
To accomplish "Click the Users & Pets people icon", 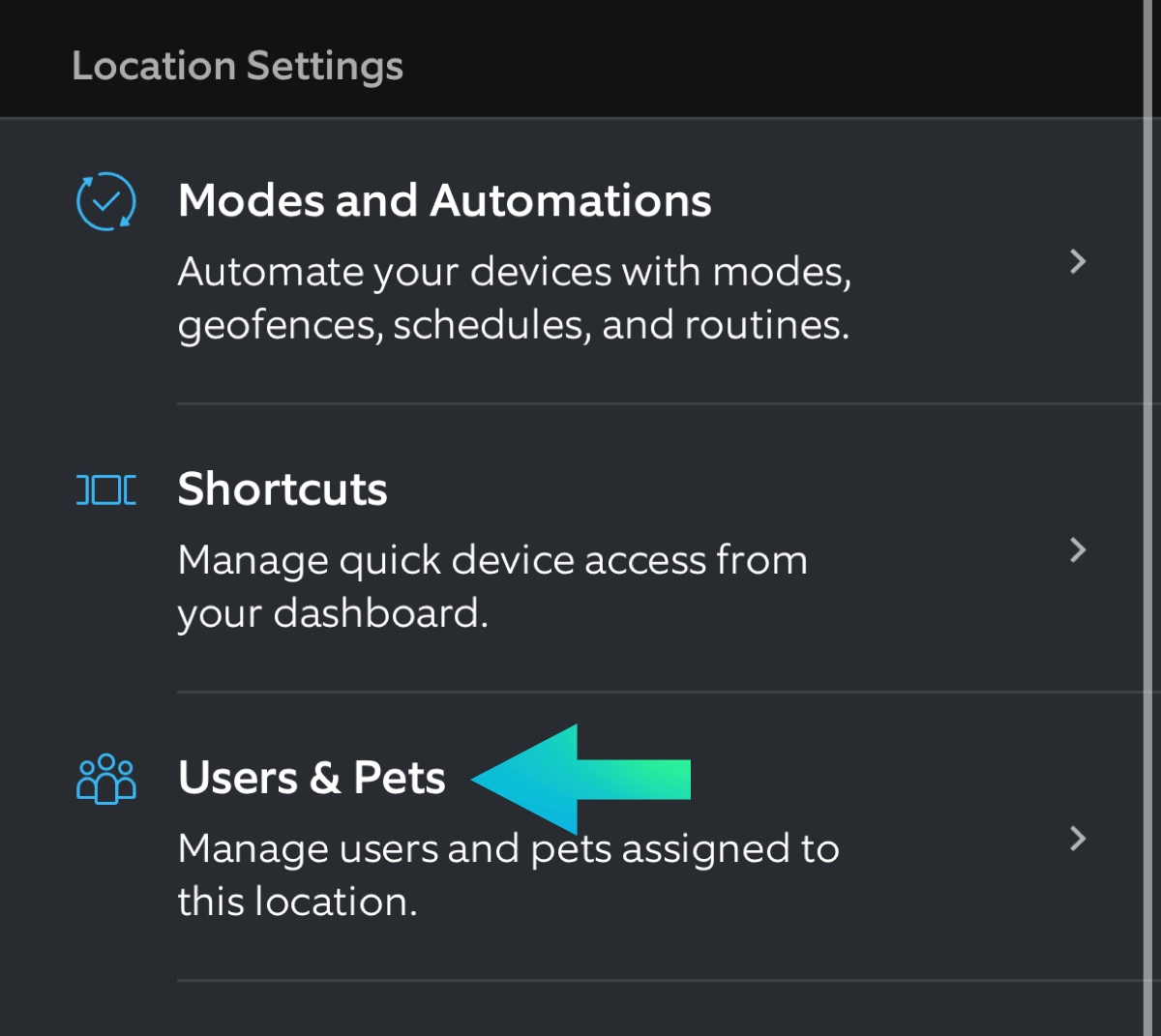I will [x=106, y=779].
